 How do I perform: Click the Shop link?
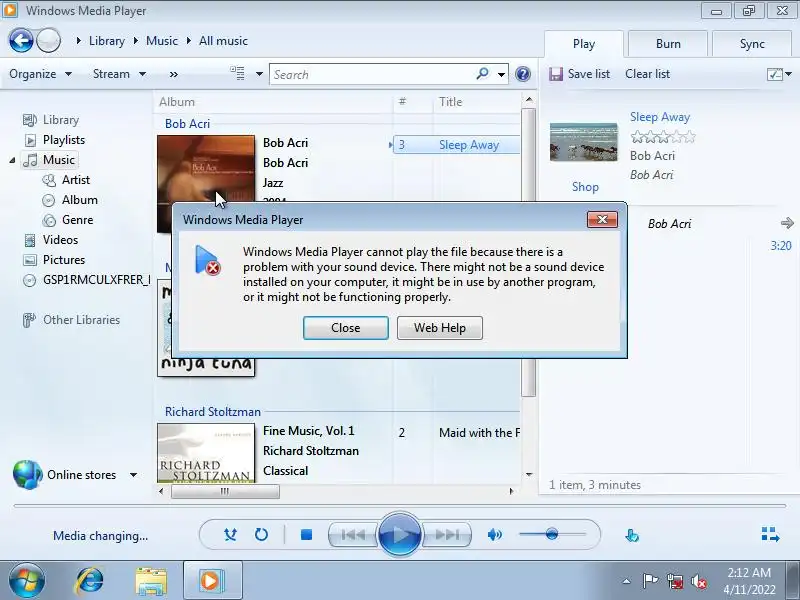(585, 187)
